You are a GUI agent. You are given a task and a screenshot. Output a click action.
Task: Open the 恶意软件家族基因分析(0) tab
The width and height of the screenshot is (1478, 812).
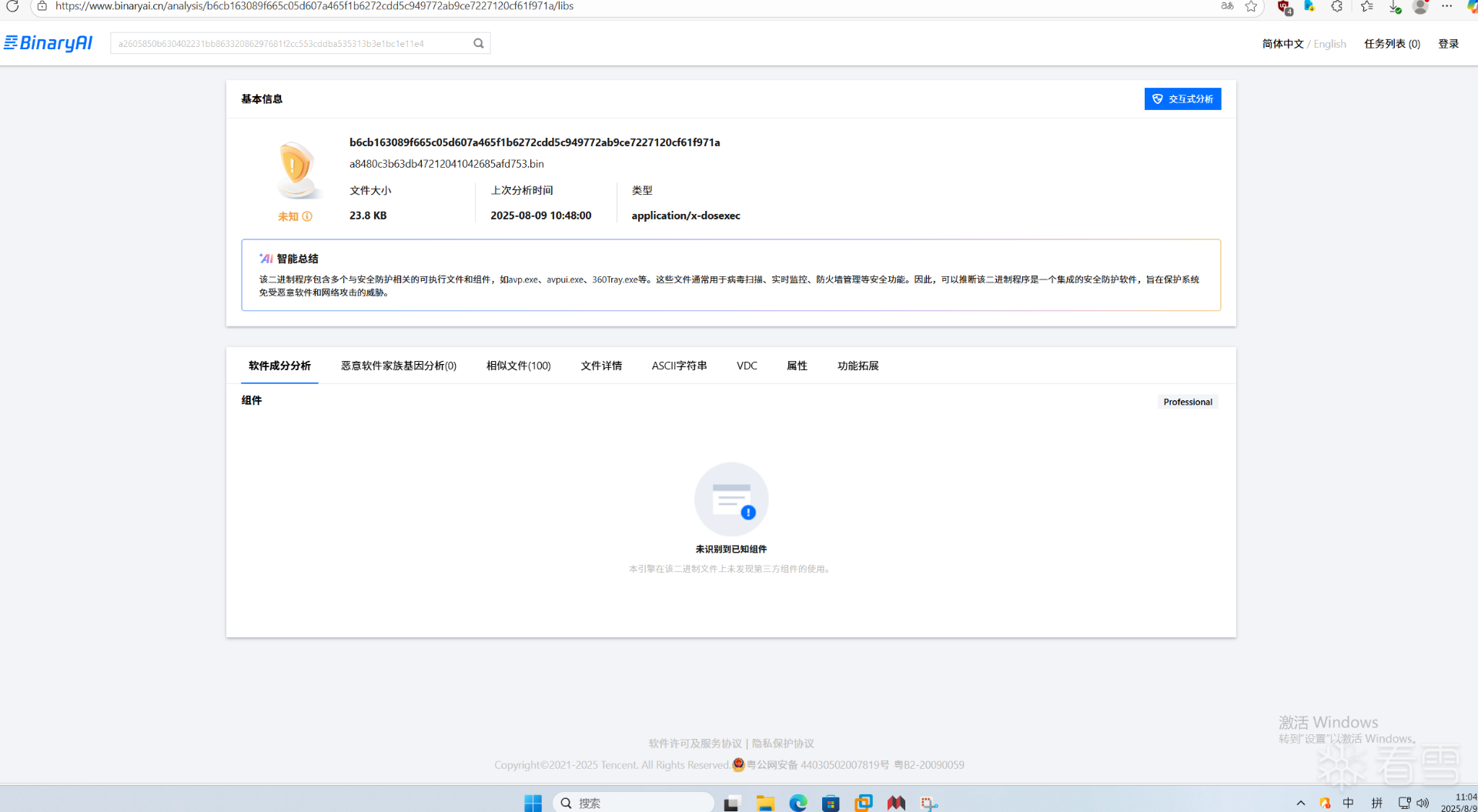399,366
